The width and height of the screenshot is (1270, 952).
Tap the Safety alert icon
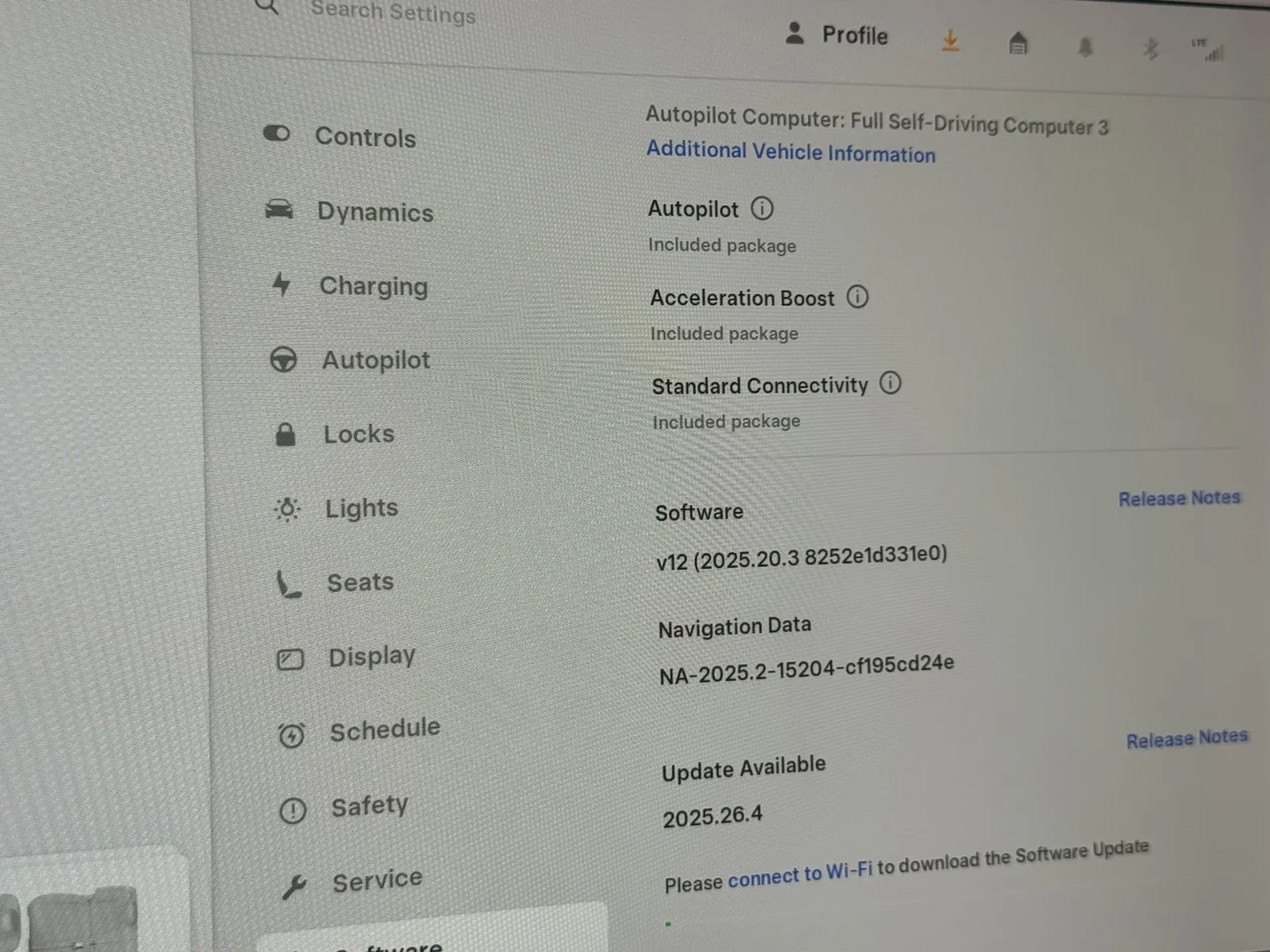[x=293, y=811]
